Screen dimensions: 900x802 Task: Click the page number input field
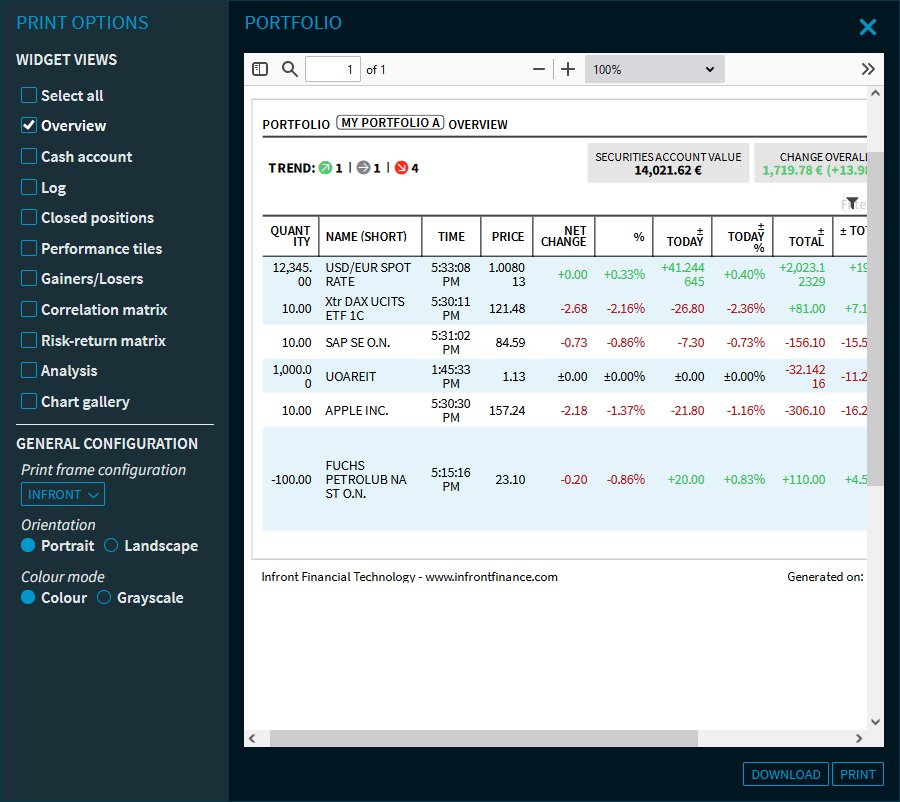click(x=332, y=69)
